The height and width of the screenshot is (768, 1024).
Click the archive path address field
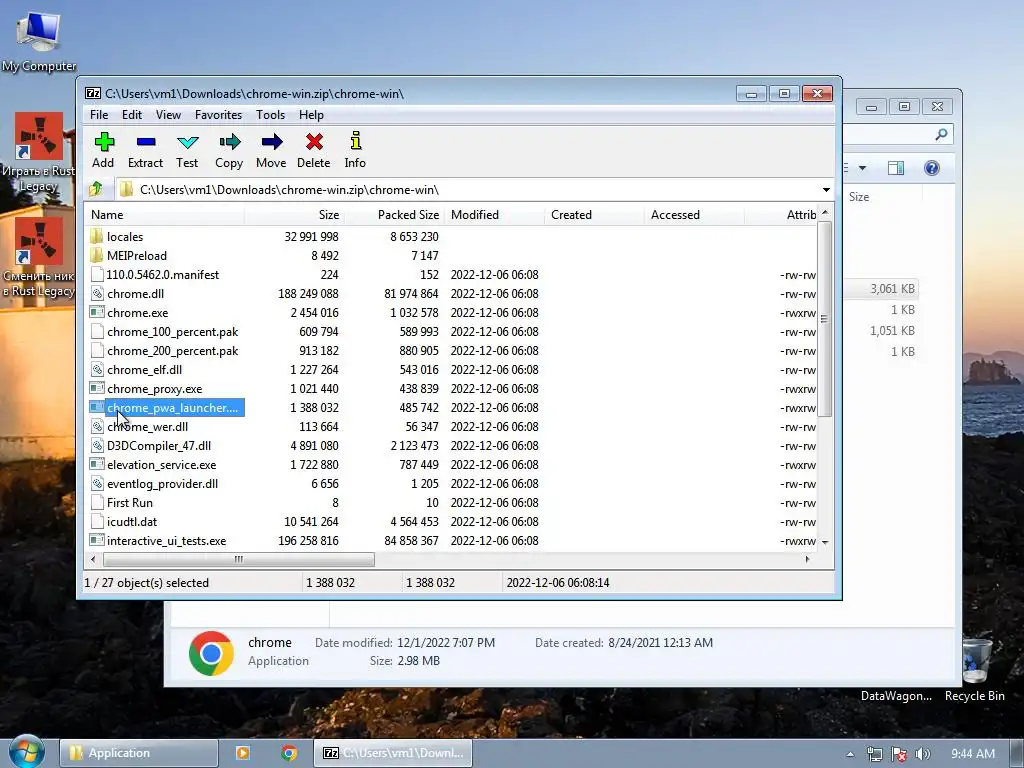point(468,190)
